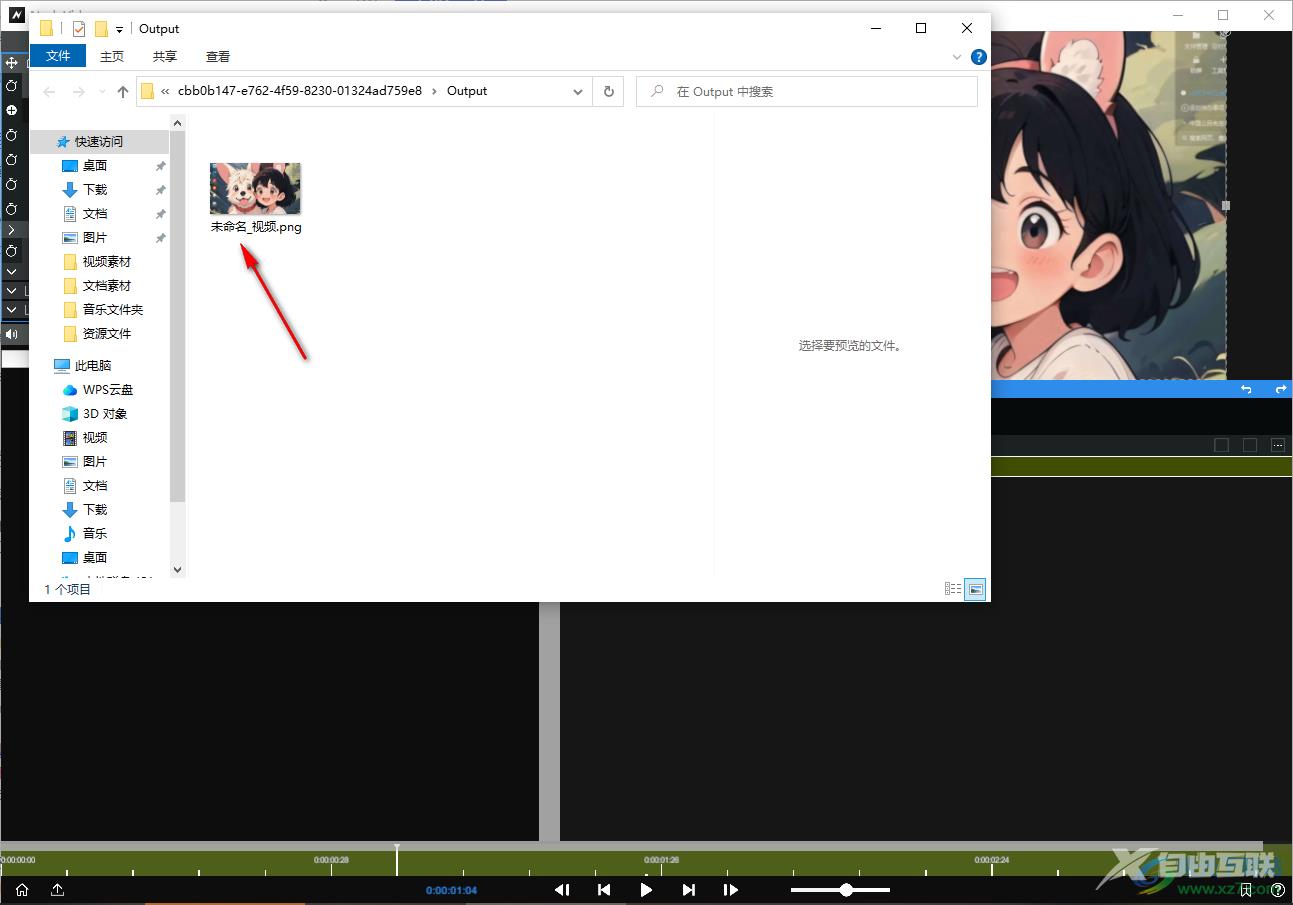Viewport: 1293px width, 905px height.
Task: Open pinned 图片 under quick access
Action: pos(95,238)
